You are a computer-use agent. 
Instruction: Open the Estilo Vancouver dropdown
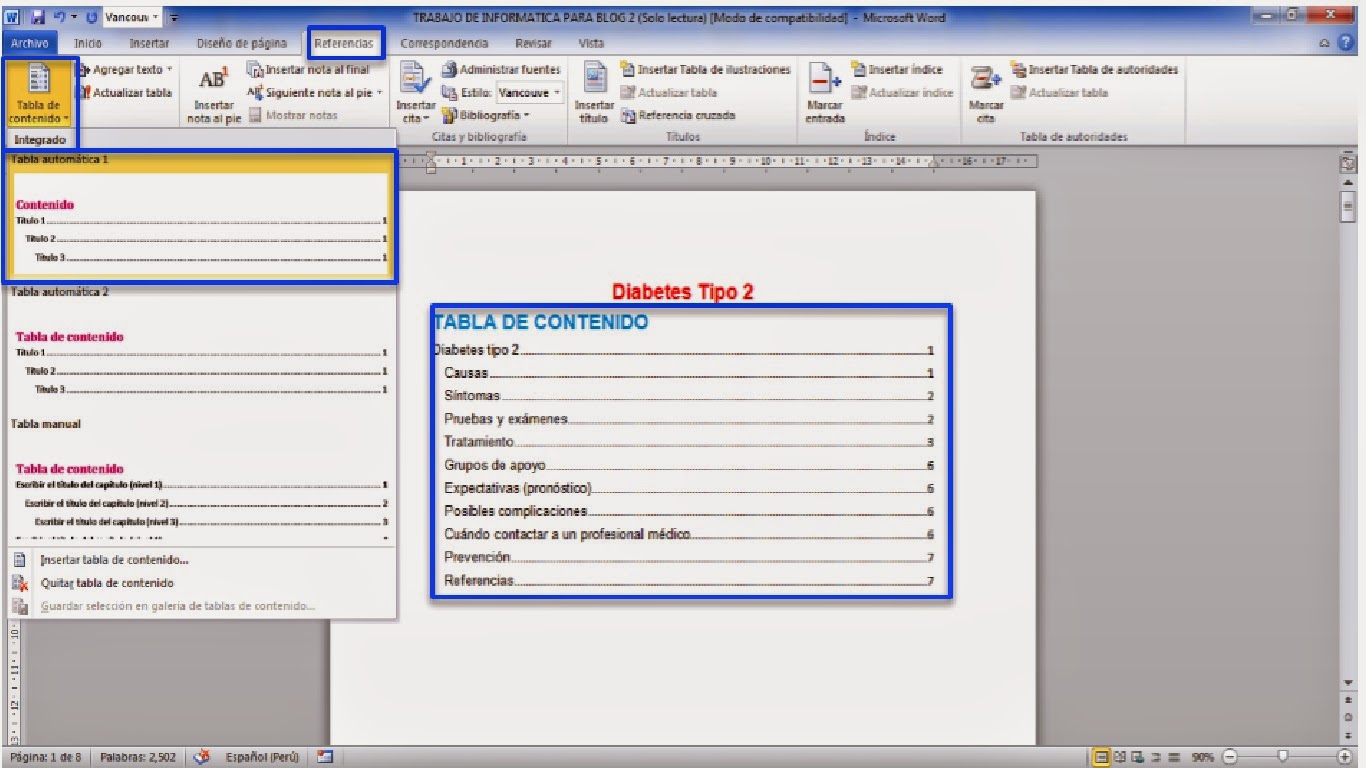530,91
